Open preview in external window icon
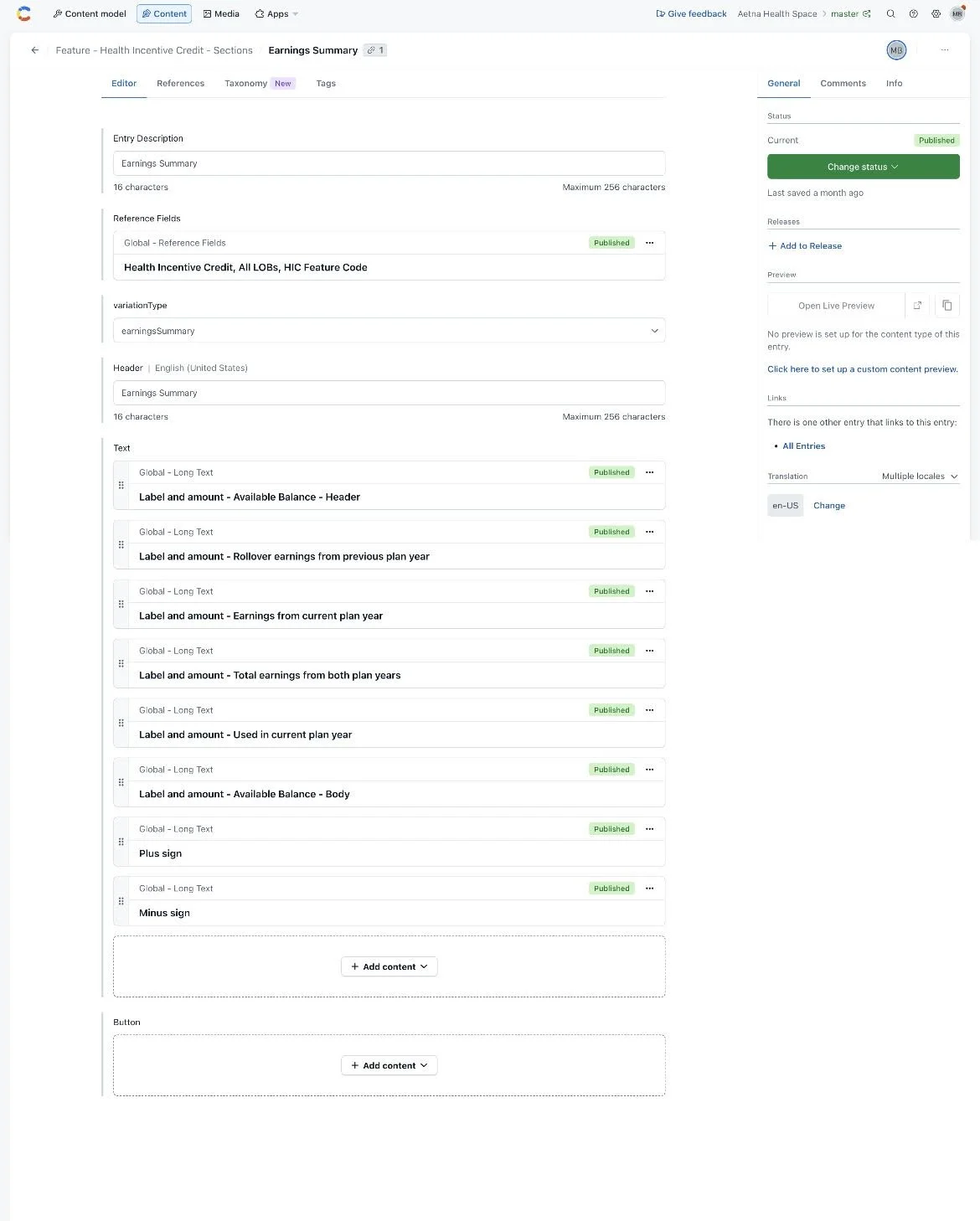Image resolution: width=980 pixels, height=1221 pixels. [917, 305]
